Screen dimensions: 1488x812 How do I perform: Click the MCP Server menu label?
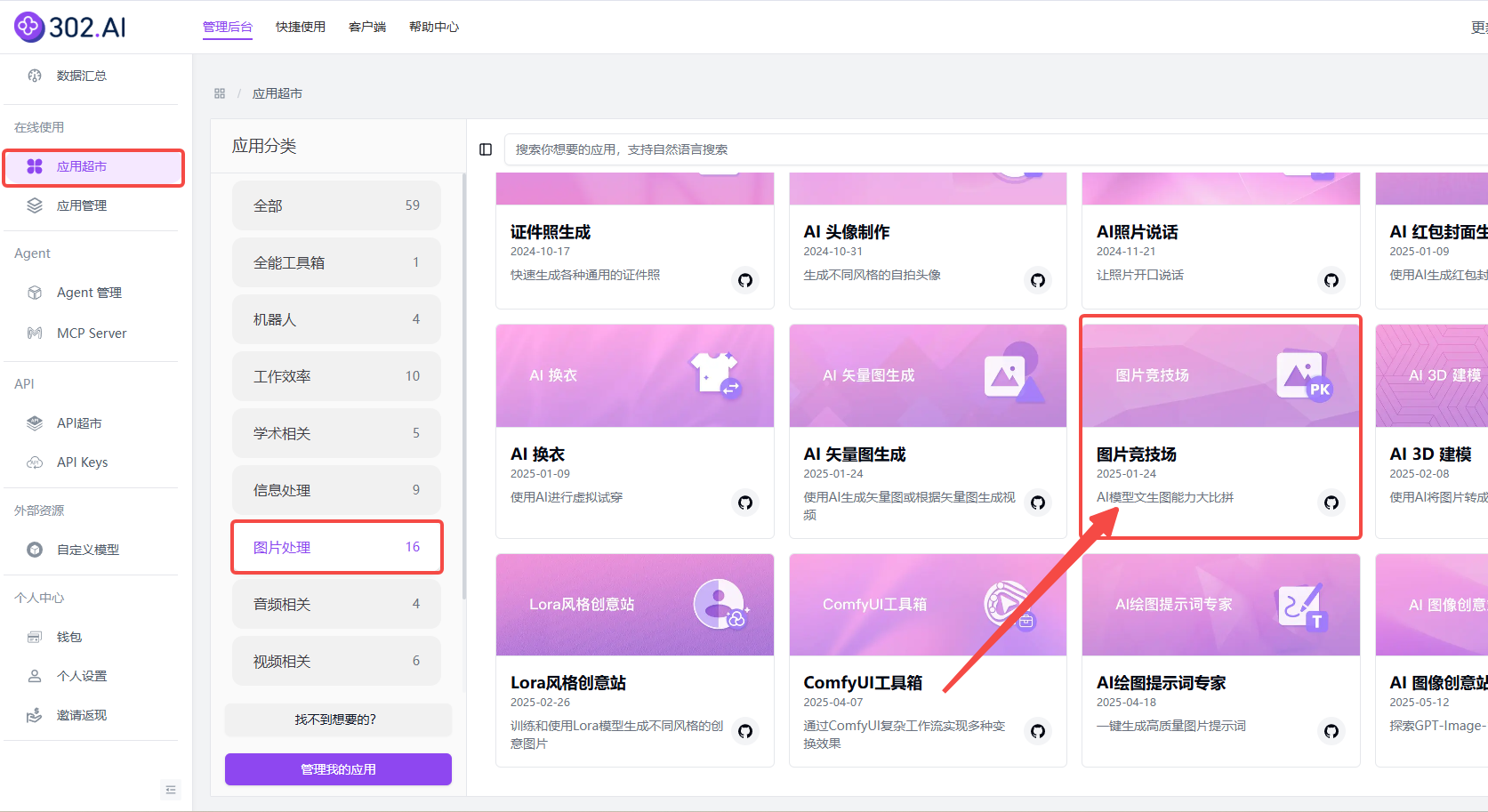pyautogui.click(x=92, y=334)
